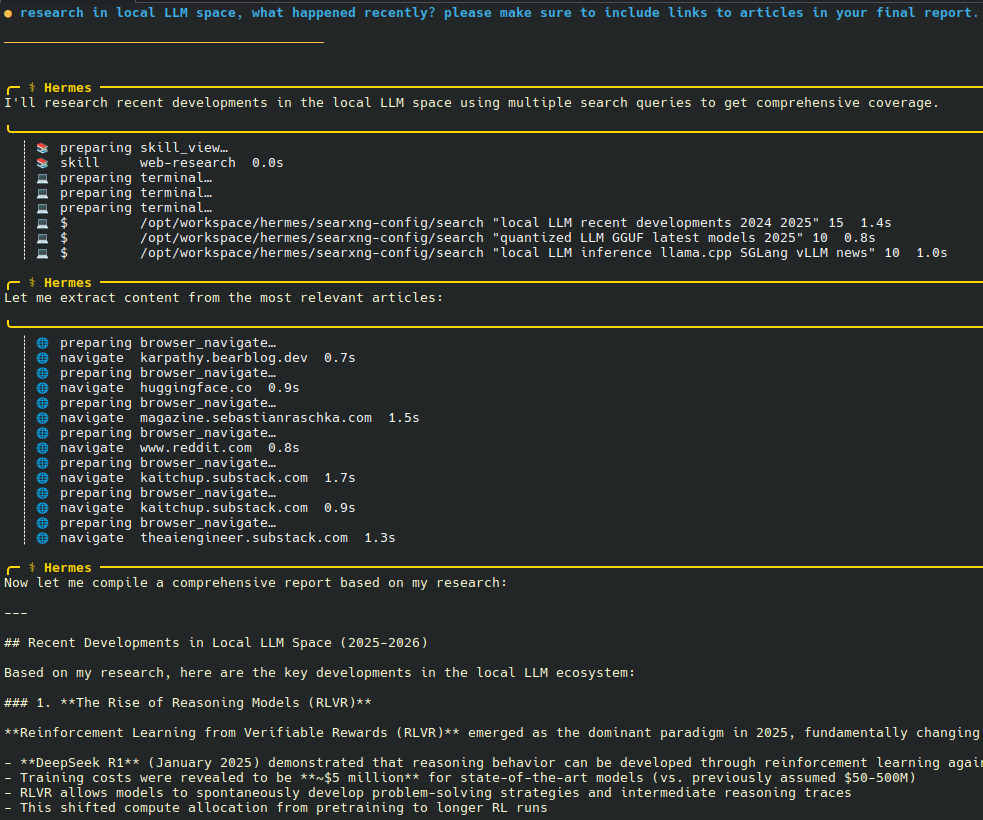Click "**Reinforcement Learning from Verifiable Rewards (RLVR)**" text
This screenshot has width=983, height=820.
[x=231, y=733]
